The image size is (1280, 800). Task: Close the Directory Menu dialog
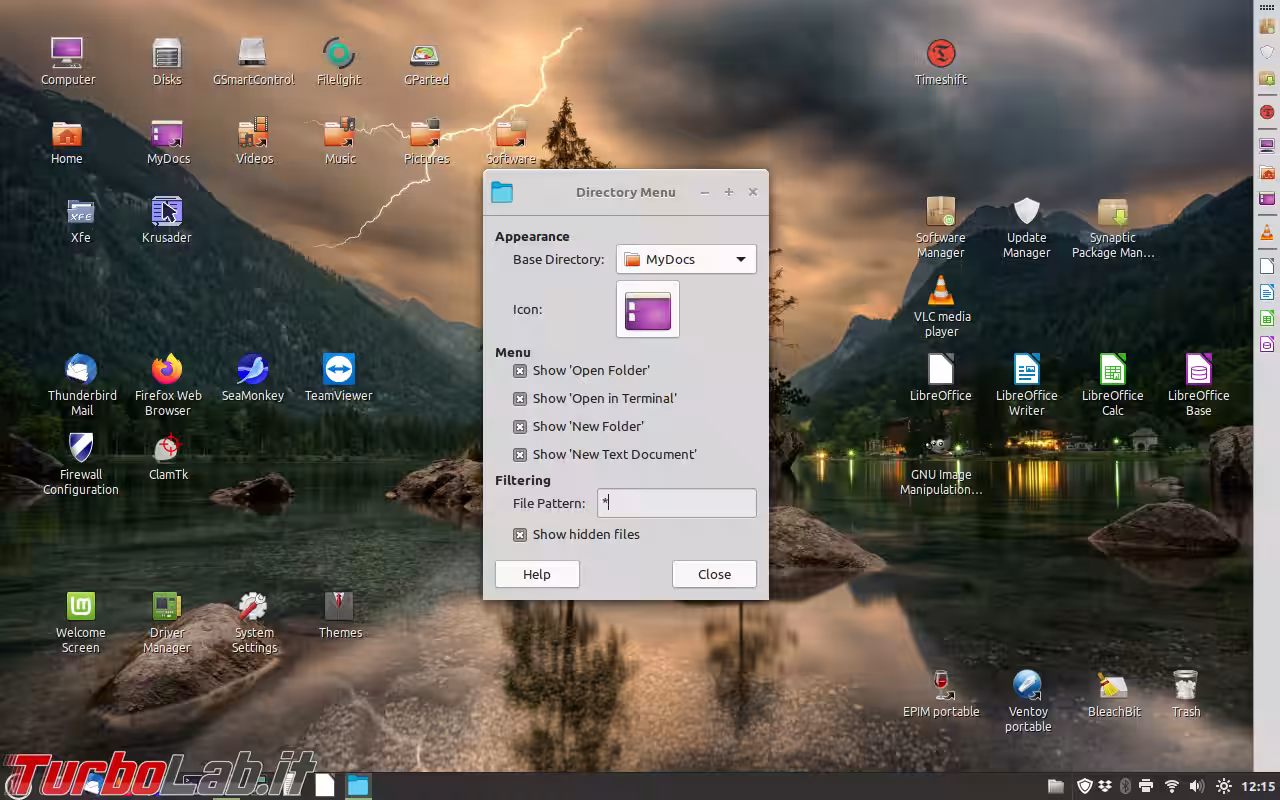(714, 574)
